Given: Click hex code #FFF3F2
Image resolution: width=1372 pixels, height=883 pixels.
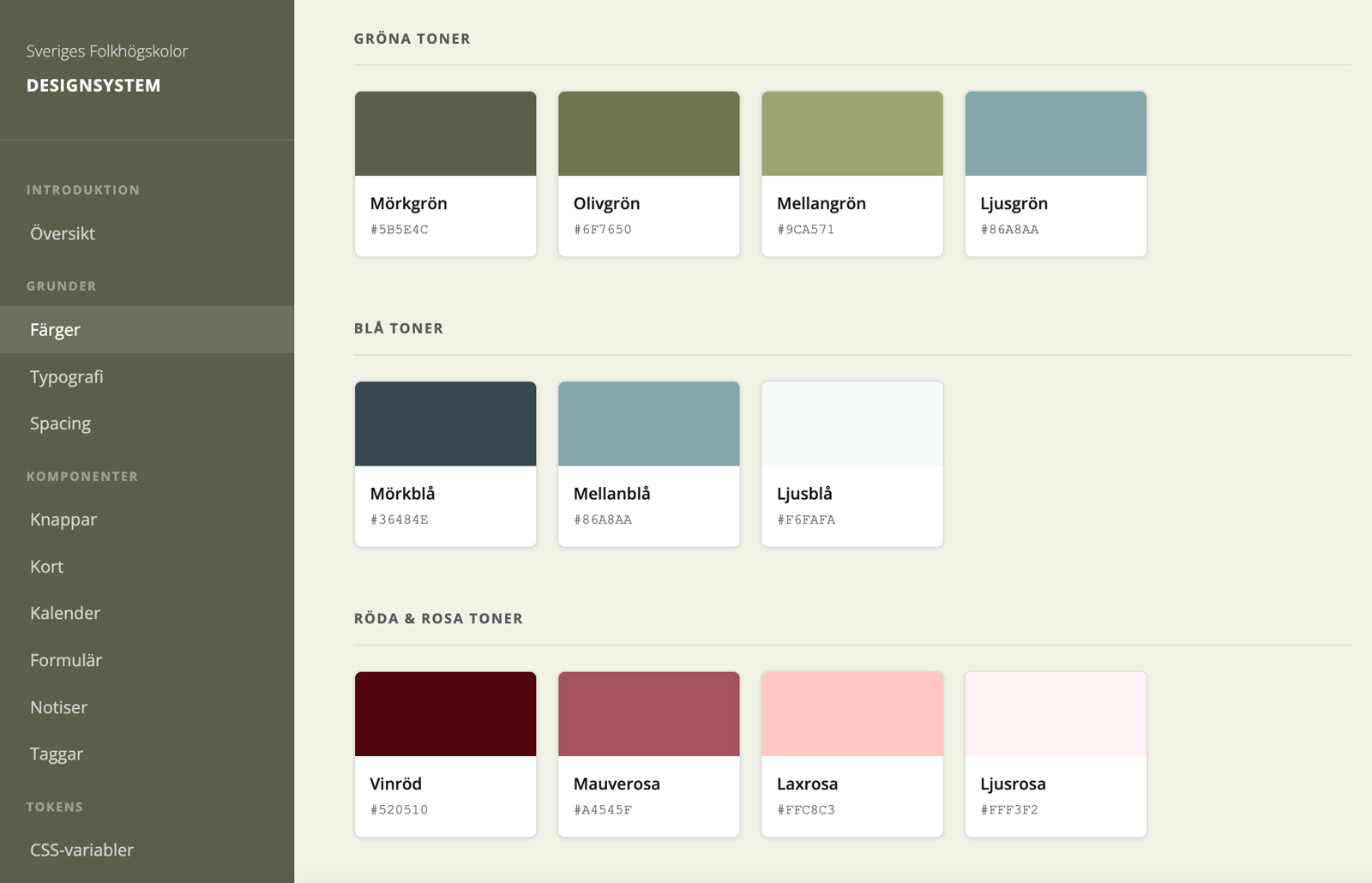Looking at the screenshot, I should coord(1009,810).
